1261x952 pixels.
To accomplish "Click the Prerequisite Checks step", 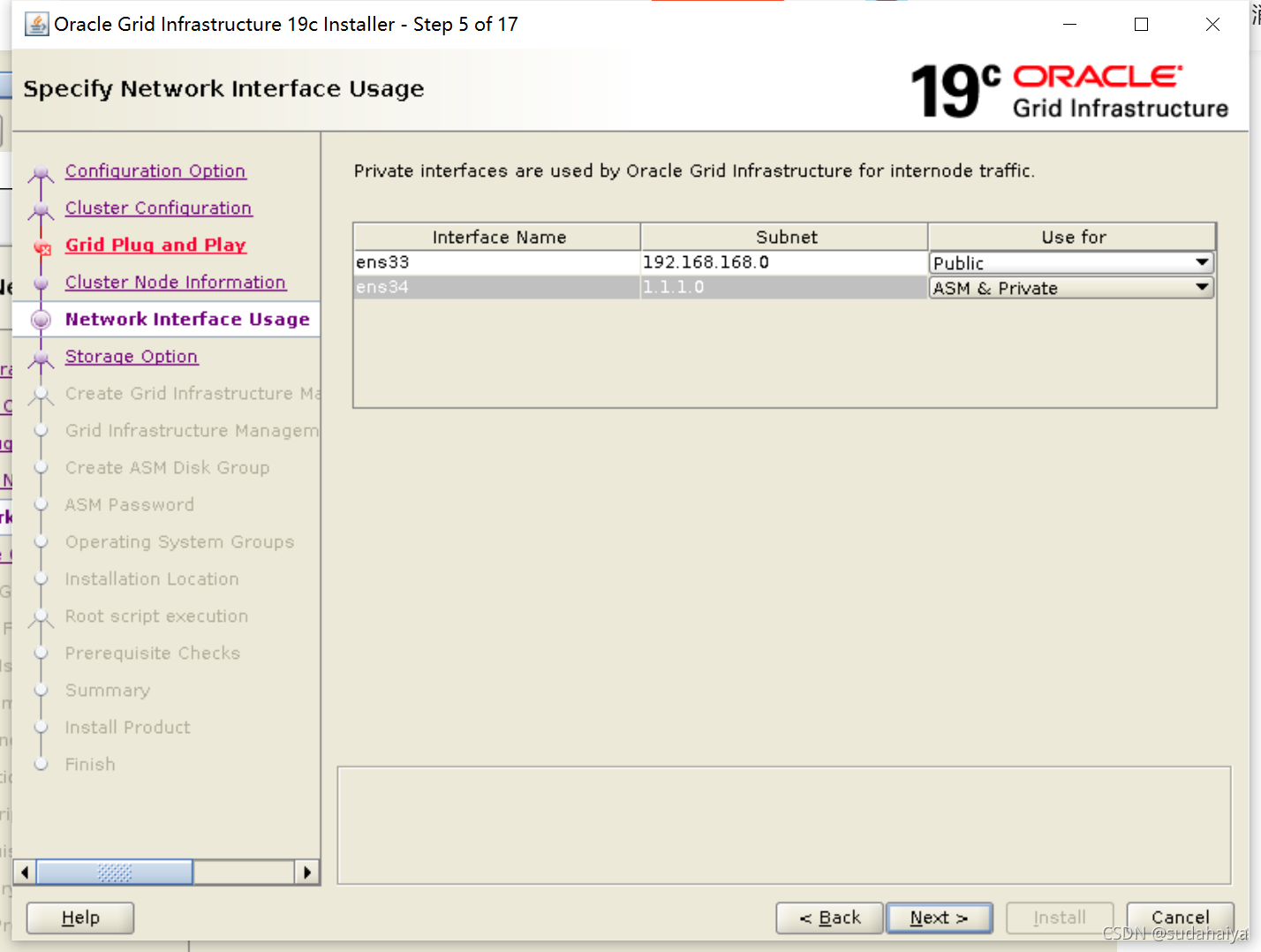I will [x=153, y=654].
